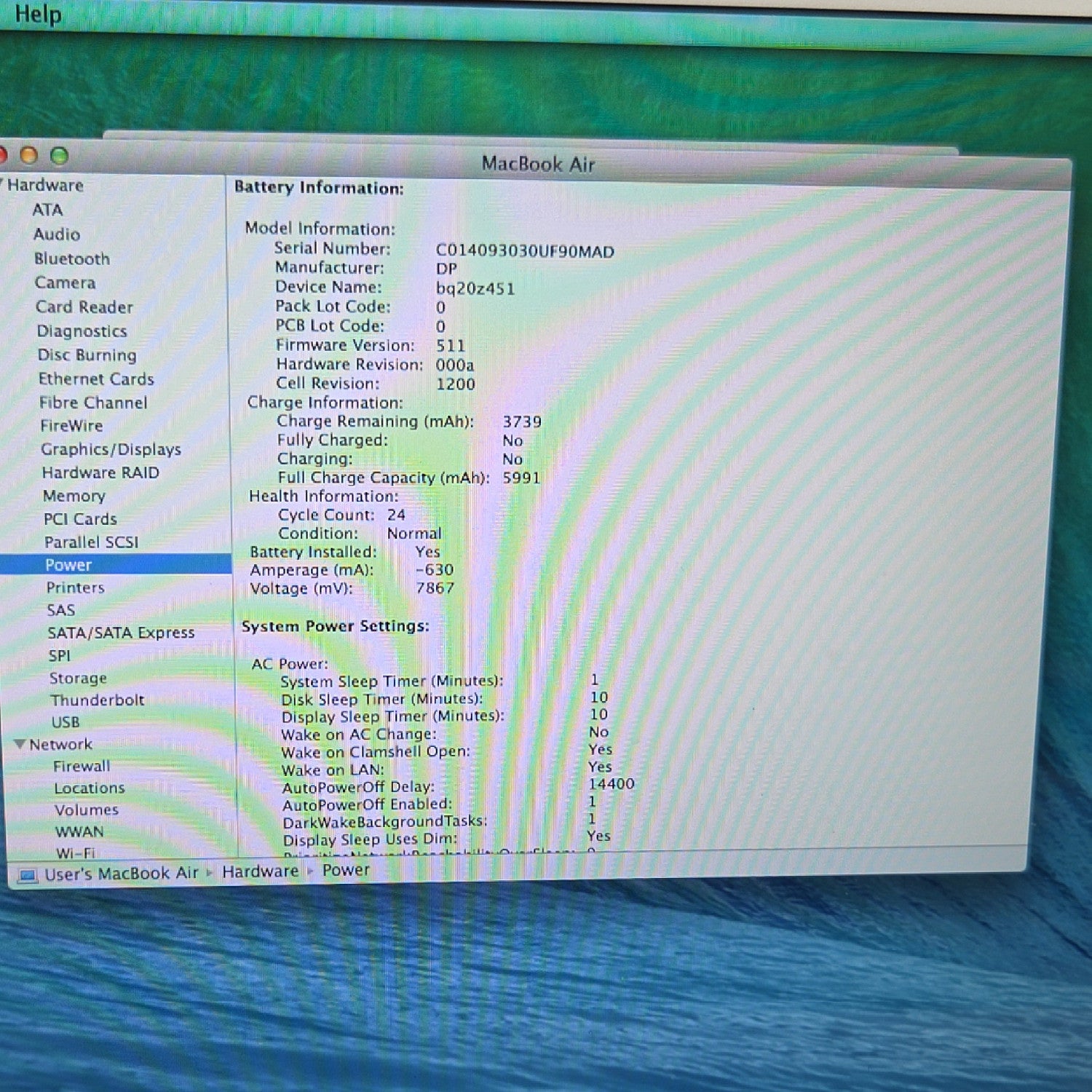This screenshot has height=1092, width=1092.
Task: Click Power in the bottom path bar
Action: 347,870
